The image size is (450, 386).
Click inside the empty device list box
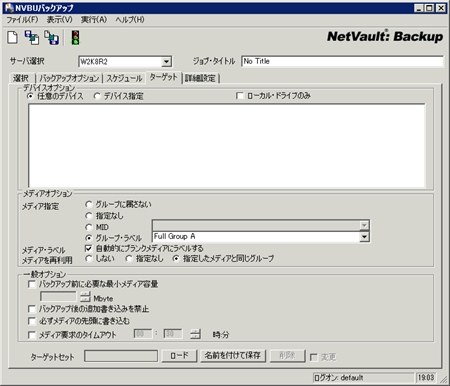pos(227,145)
